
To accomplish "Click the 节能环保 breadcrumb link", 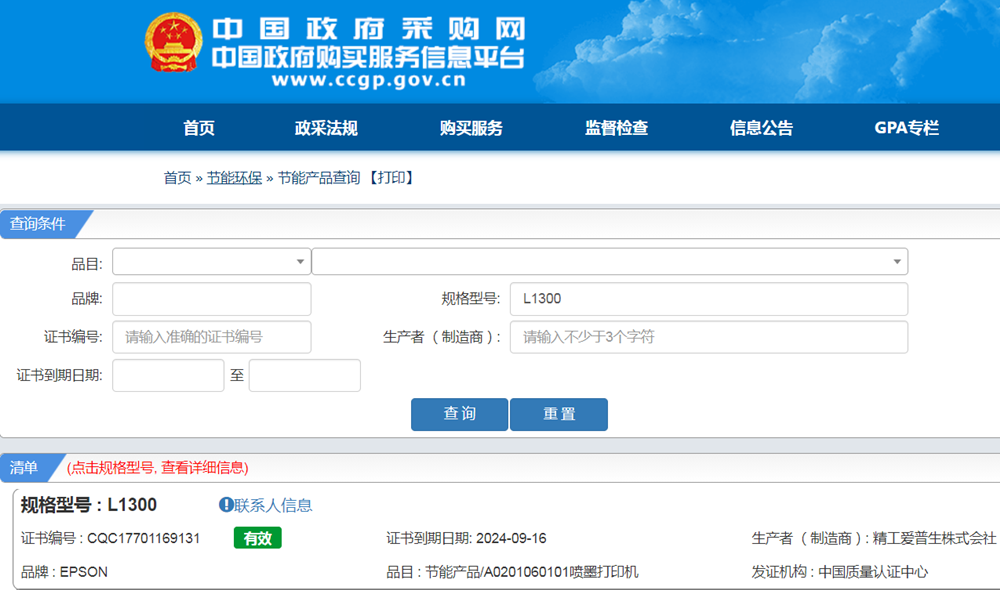I will 234,178.
